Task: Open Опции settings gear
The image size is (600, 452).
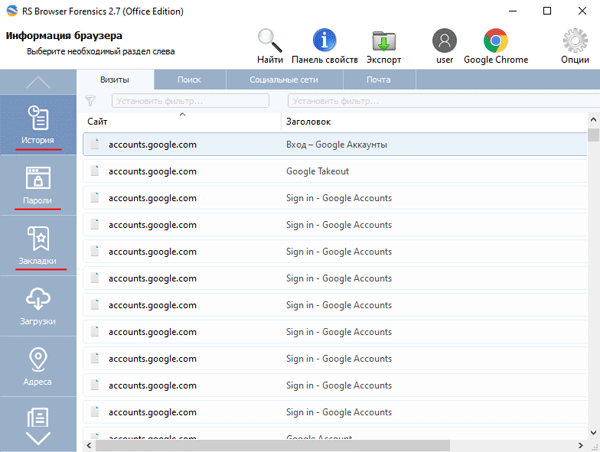Action: [575, 46]
